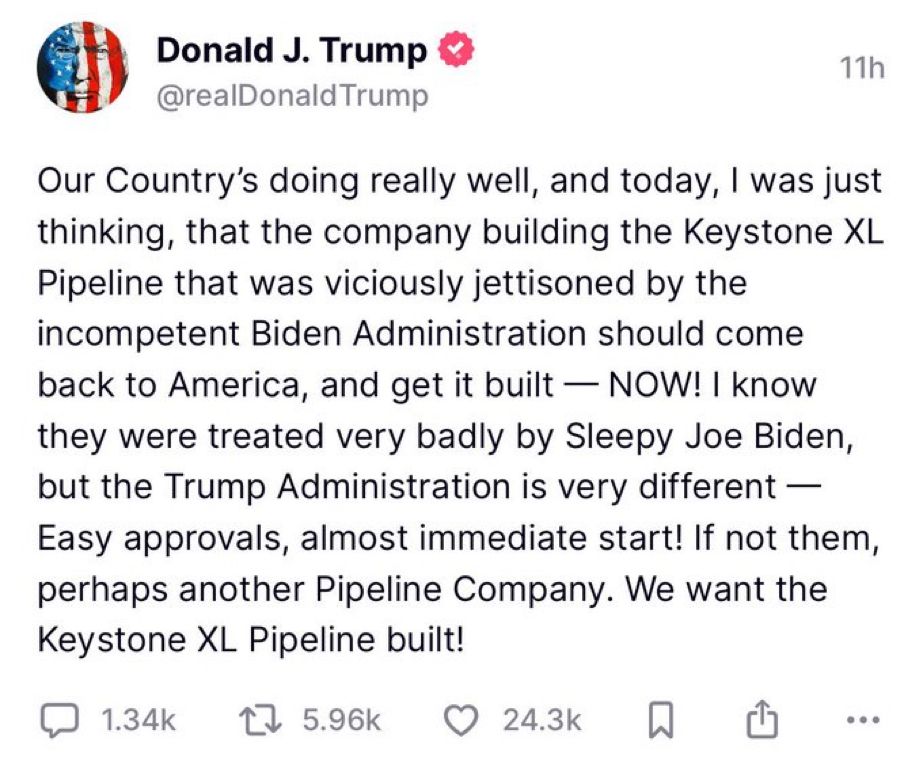This screenshot has width=923, height=764.
Task: Click the 24.3k likes count
Action: click(x=542, y=720)
